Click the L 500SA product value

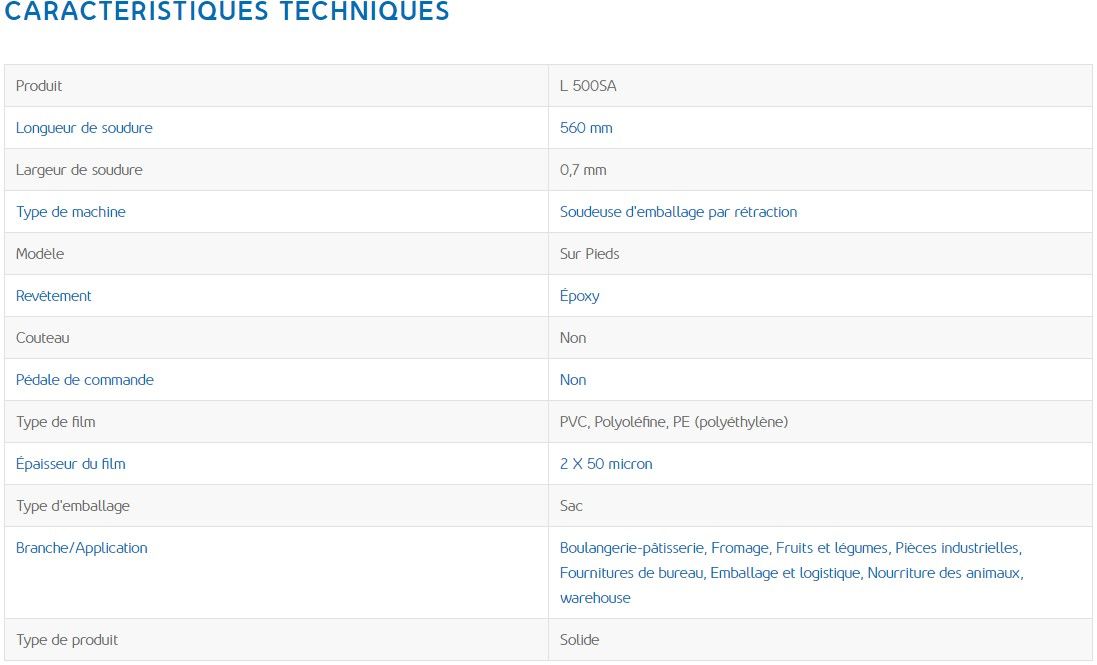588,86
